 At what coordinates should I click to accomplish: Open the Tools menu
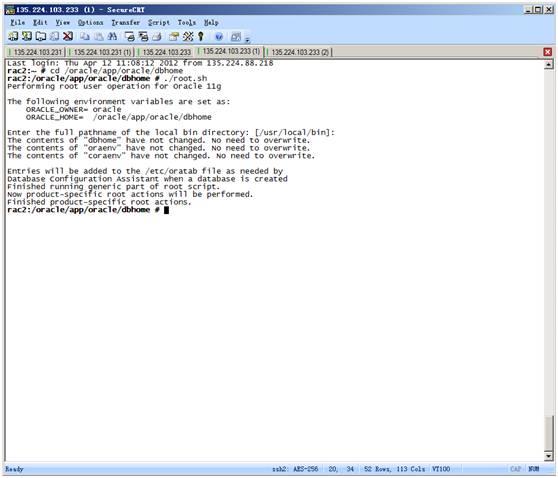(x=187, y=22)
